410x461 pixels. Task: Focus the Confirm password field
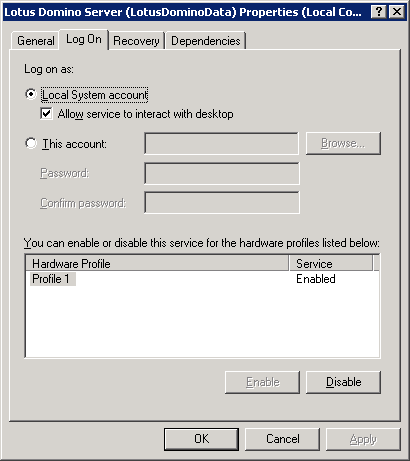222,203
